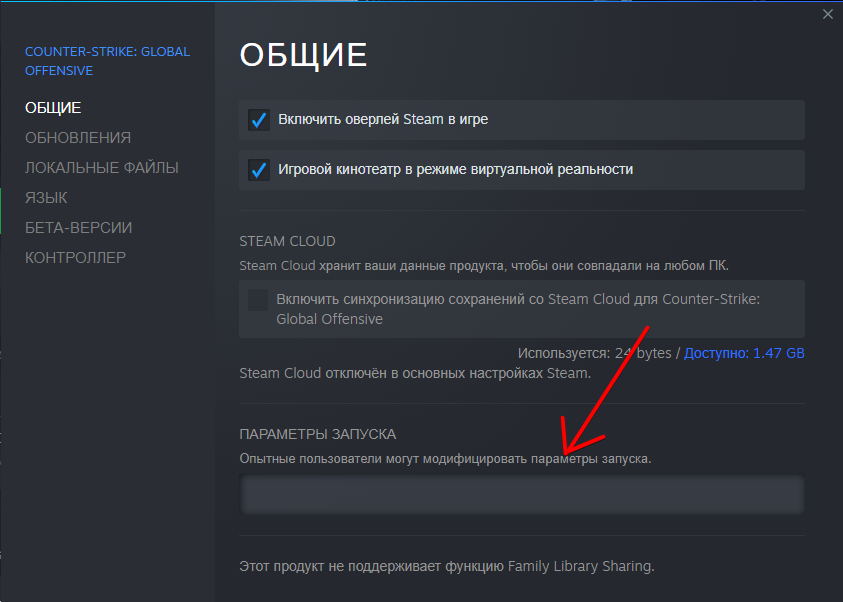
Task: Select the ОБЩИЕ section in the sidebar
Action: pyautogui.click(x=53, y=108)
